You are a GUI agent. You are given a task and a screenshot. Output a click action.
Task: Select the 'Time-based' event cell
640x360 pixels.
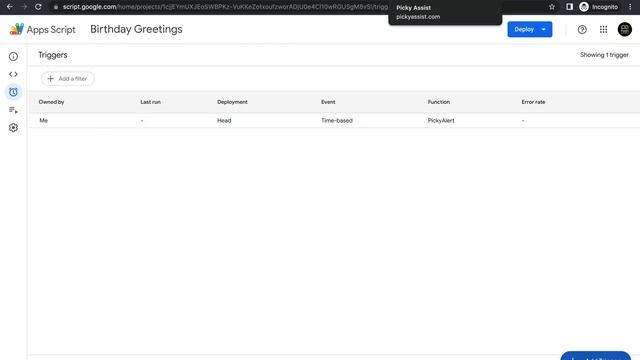point(337,120)
